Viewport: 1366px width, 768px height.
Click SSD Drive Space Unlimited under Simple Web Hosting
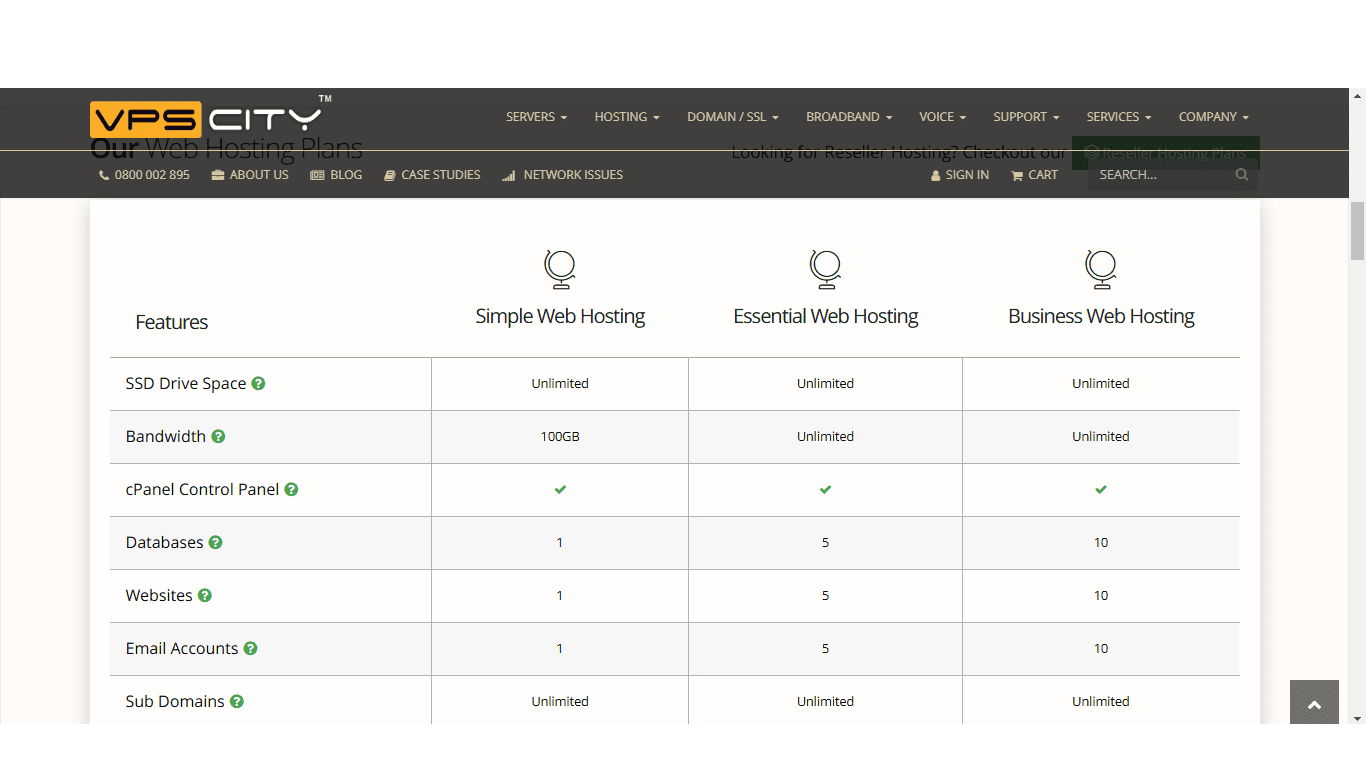tap(560, 383)
